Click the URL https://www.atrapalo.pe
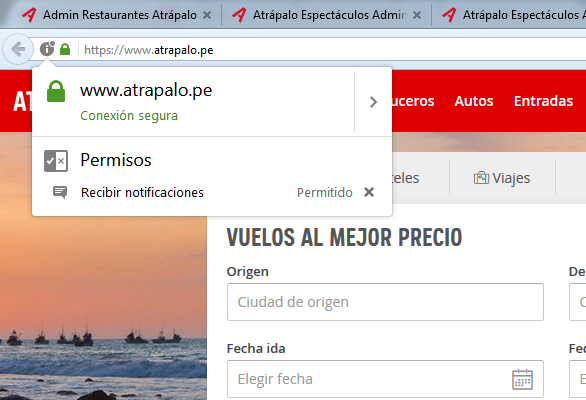The image size is (586, 400). pos(149,50)
